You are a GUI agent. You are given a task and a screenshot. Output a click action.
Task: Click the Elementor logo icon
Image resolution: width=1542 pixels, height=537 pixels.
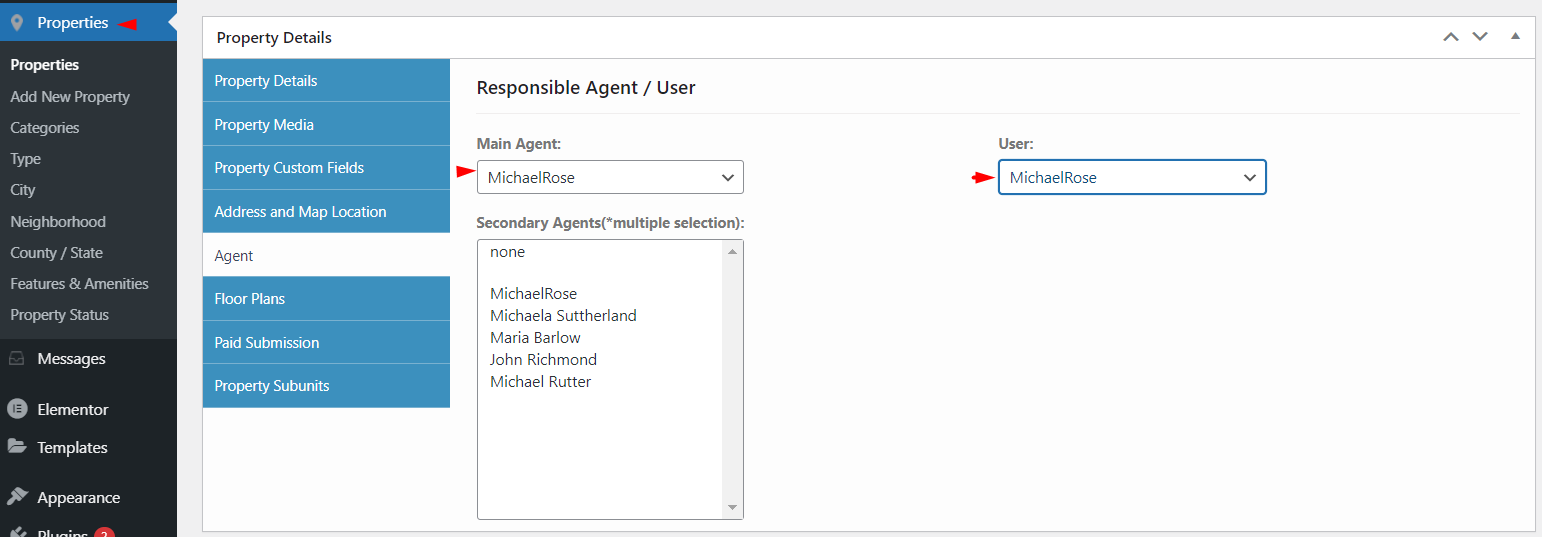click(x=17, y=409)
